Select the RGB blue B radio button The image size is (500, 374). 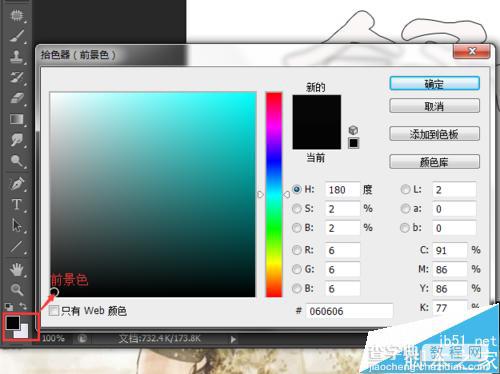[x=297, y=288]
